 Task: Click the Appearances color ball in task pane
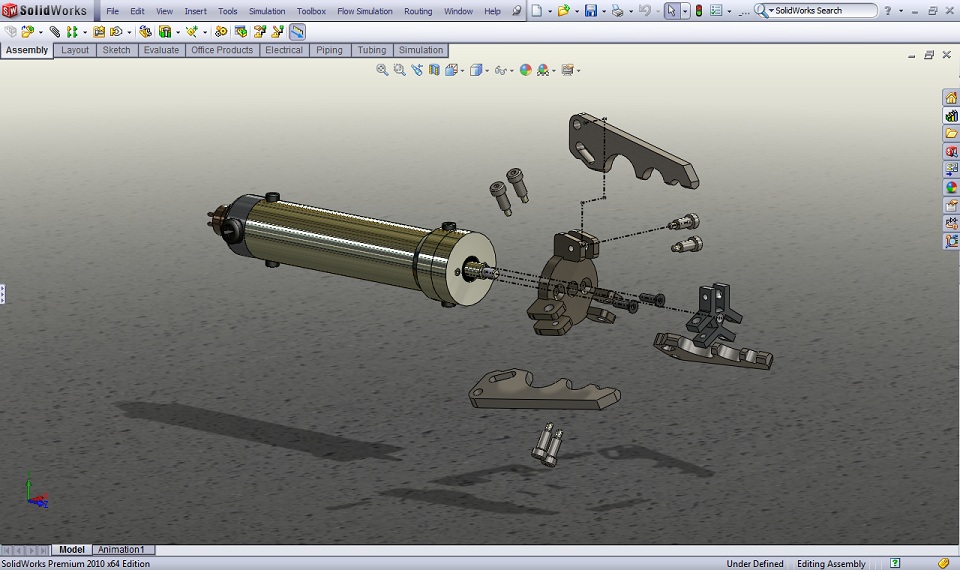[951, 187]
